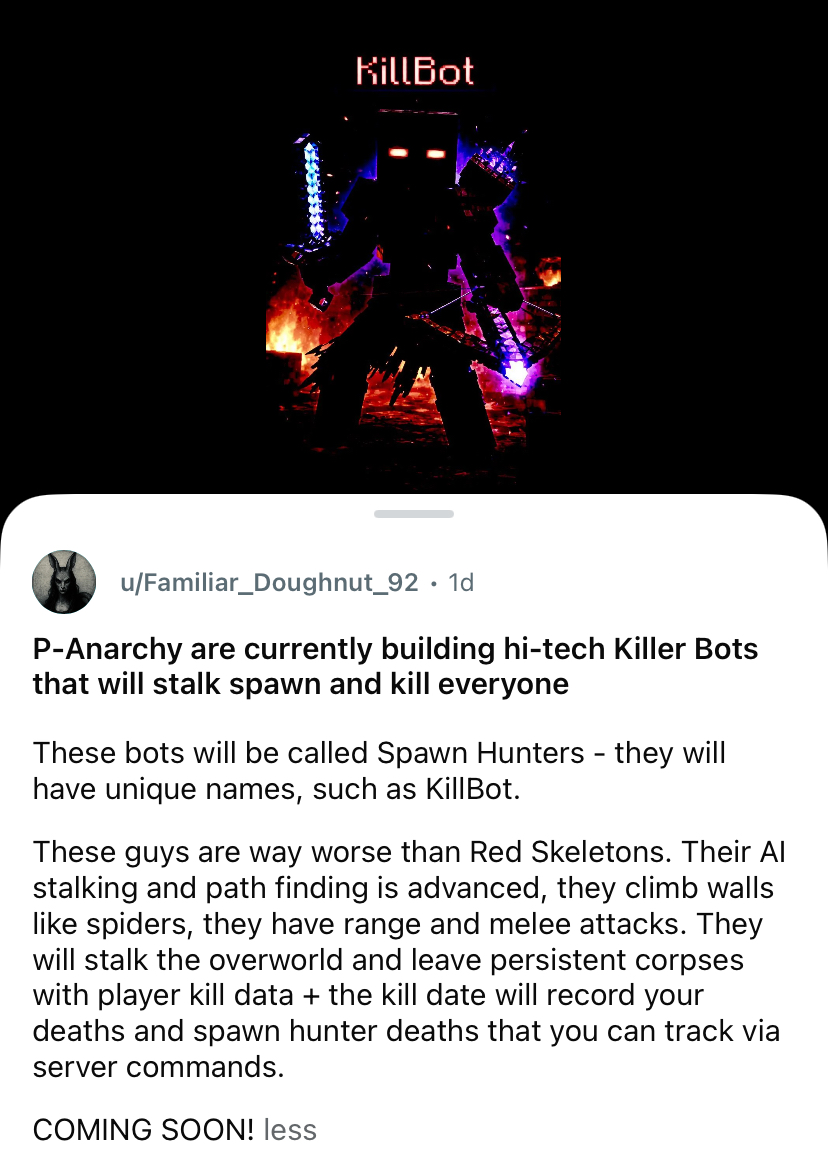Tap the "KillBot" pixel title text
Viewport: 828px width, 1153px height.
tap(414, 72)
